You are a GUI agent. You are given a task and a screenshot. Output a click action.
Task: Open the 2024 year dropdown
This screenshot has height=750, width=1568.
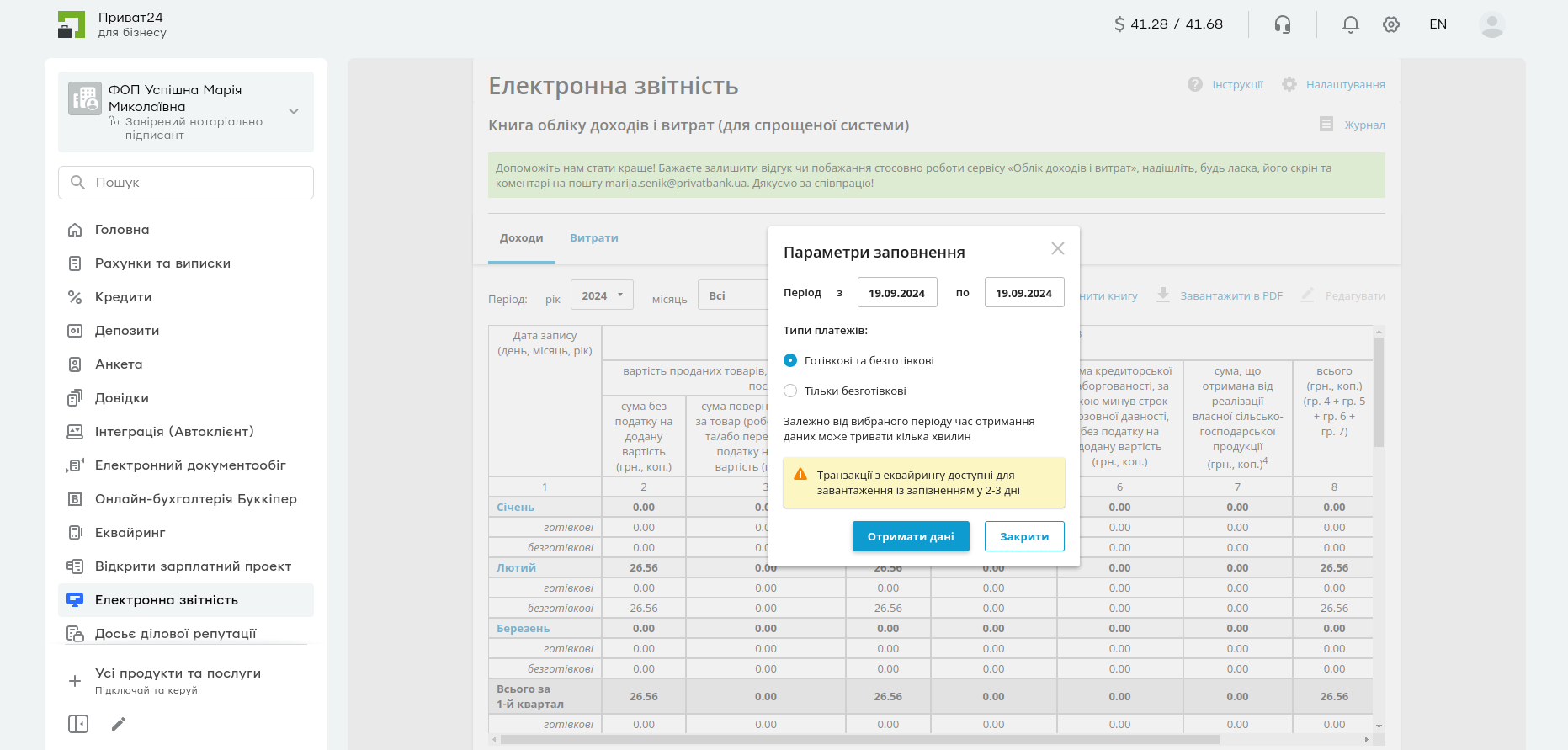[x=602, y=295]
